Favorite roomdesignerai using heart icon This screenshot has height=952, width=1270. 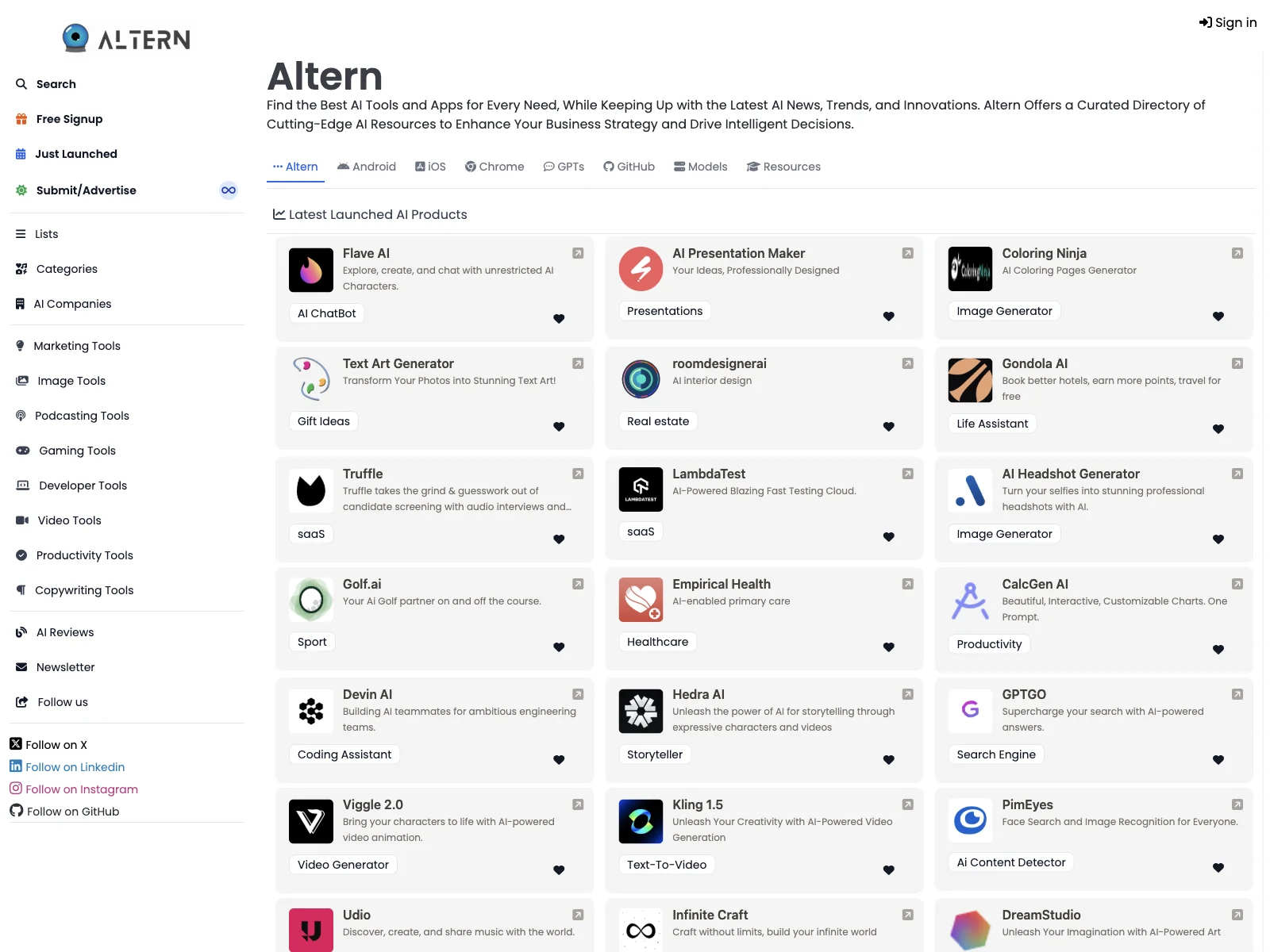point(889,427)
